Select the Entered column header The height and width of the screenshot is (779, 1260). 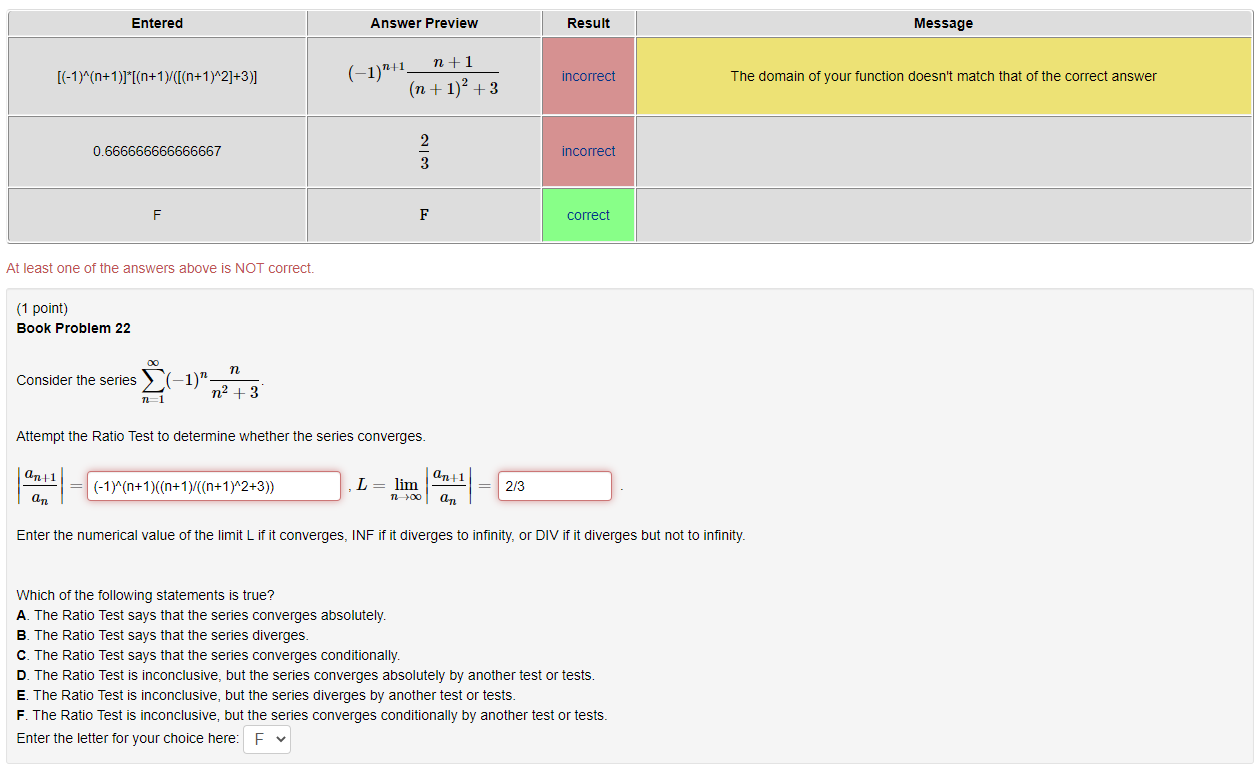[156, 22]
